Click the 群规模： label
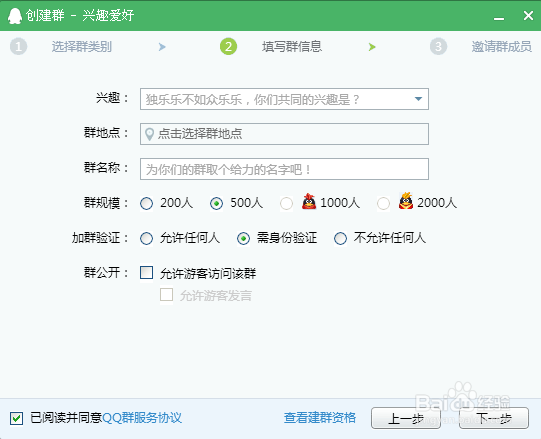 [x=107, y=203]
